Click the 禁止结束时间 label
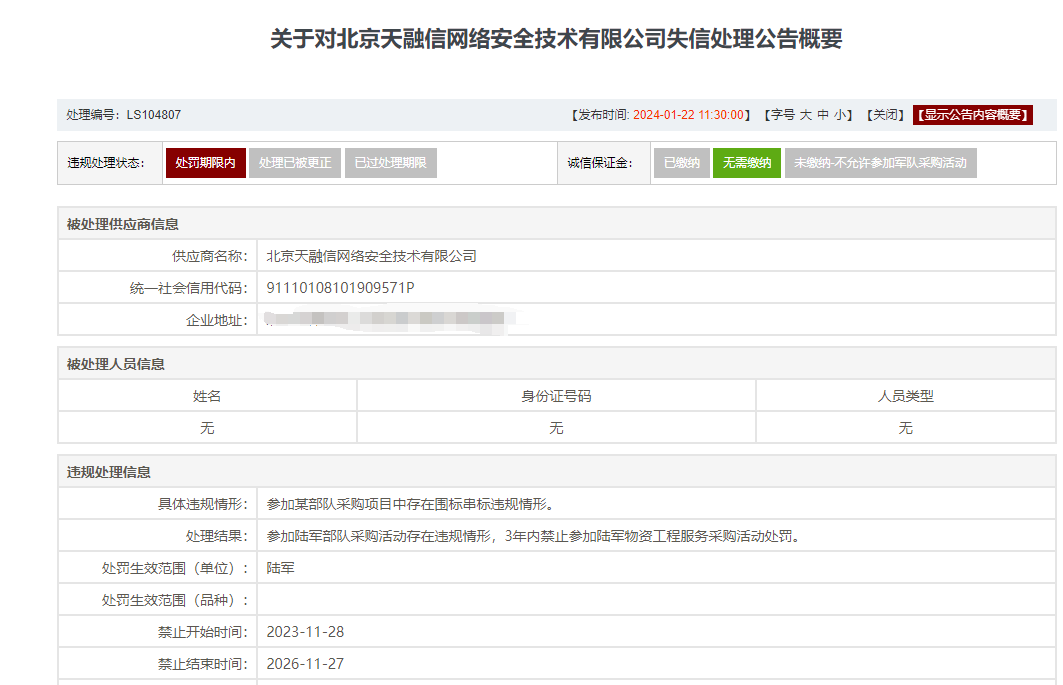 pyautogui.click(x=203, y=663)
